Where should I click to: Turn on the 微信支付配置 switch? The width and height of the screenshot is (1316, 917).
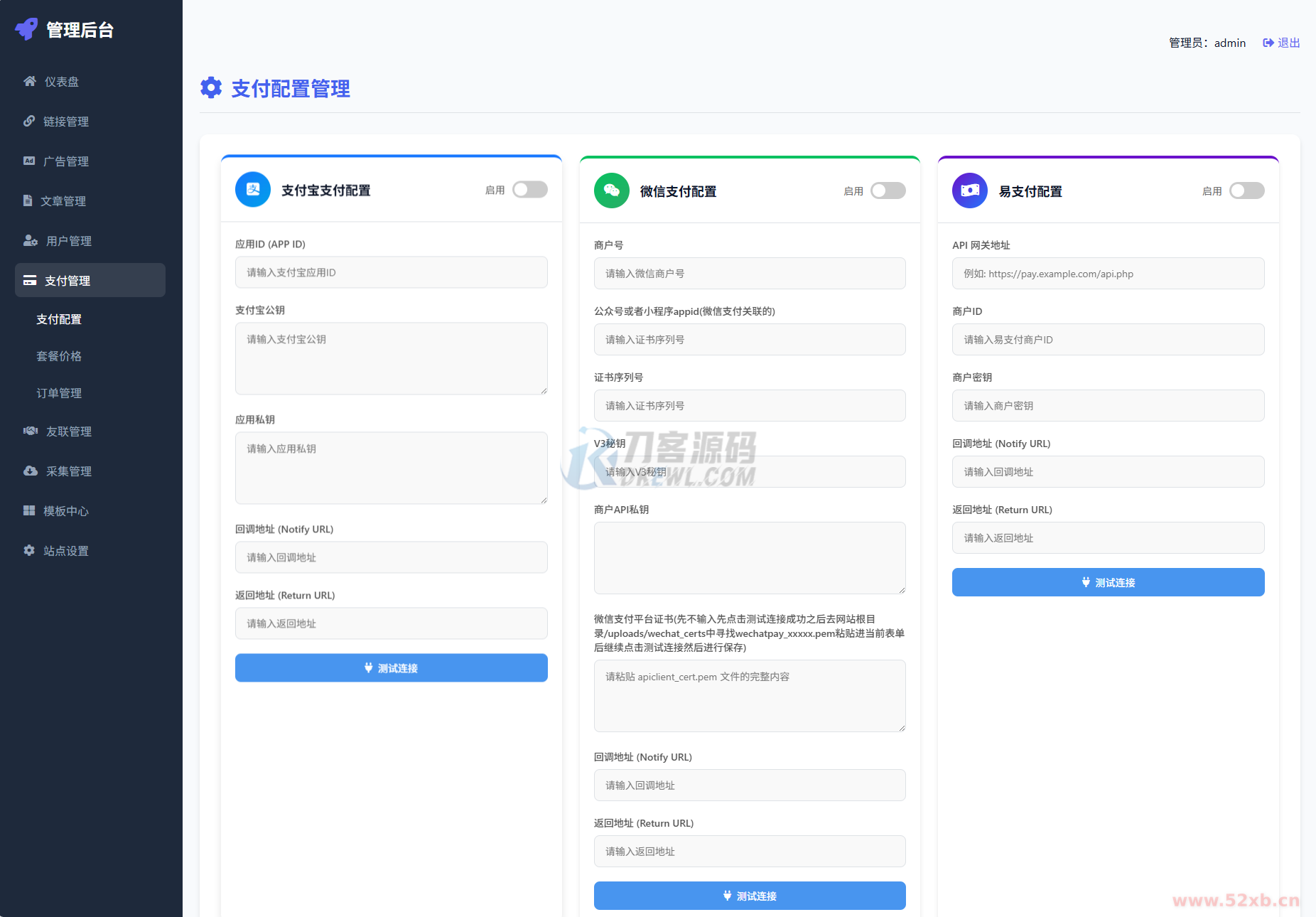tap(888, 191)
